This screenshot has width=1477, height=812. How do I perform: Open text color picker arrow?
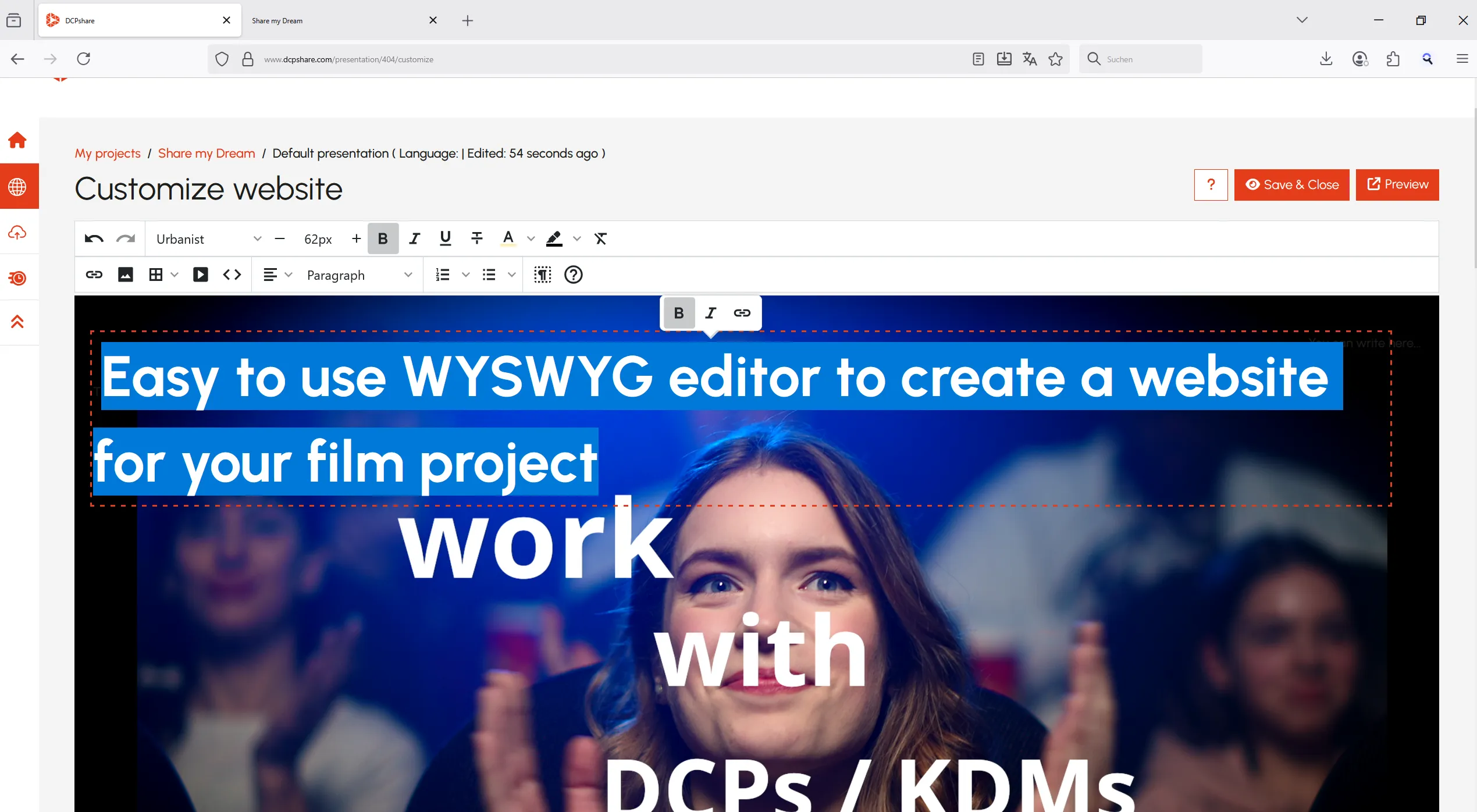[531, 238]
